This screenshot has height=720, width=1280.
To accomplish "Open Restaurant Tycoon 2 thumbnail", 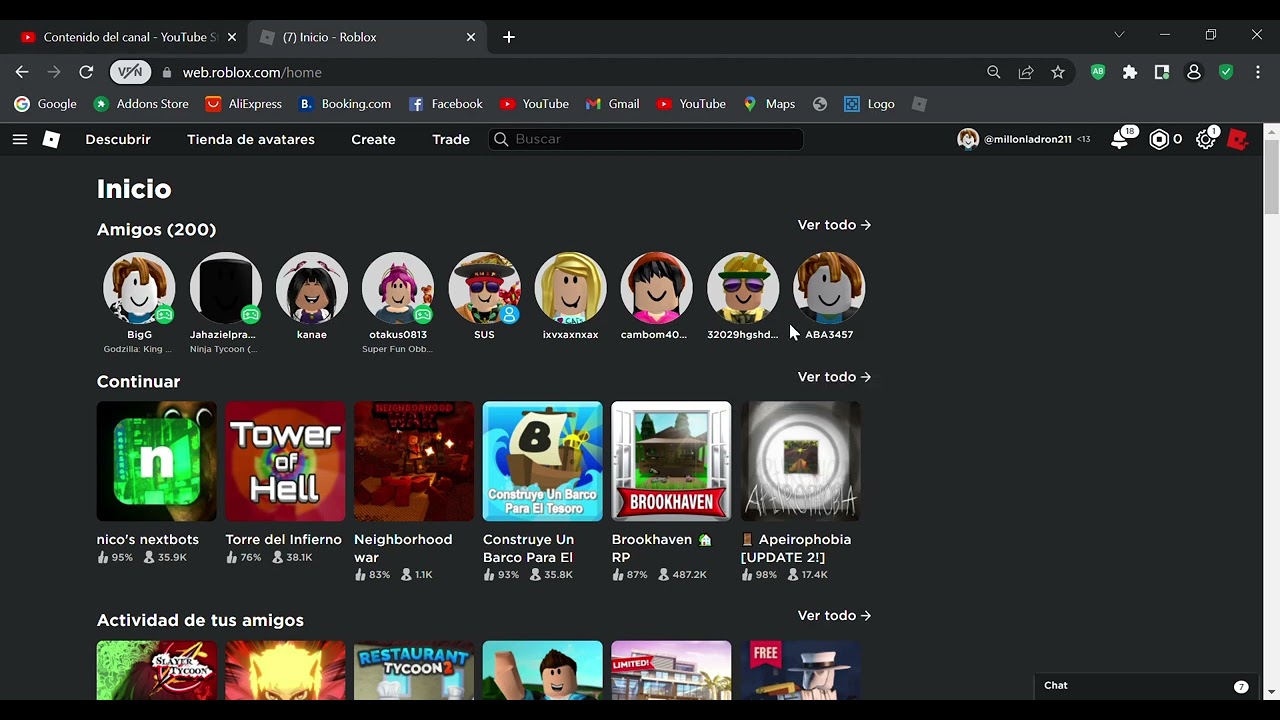I will (414, 671).
